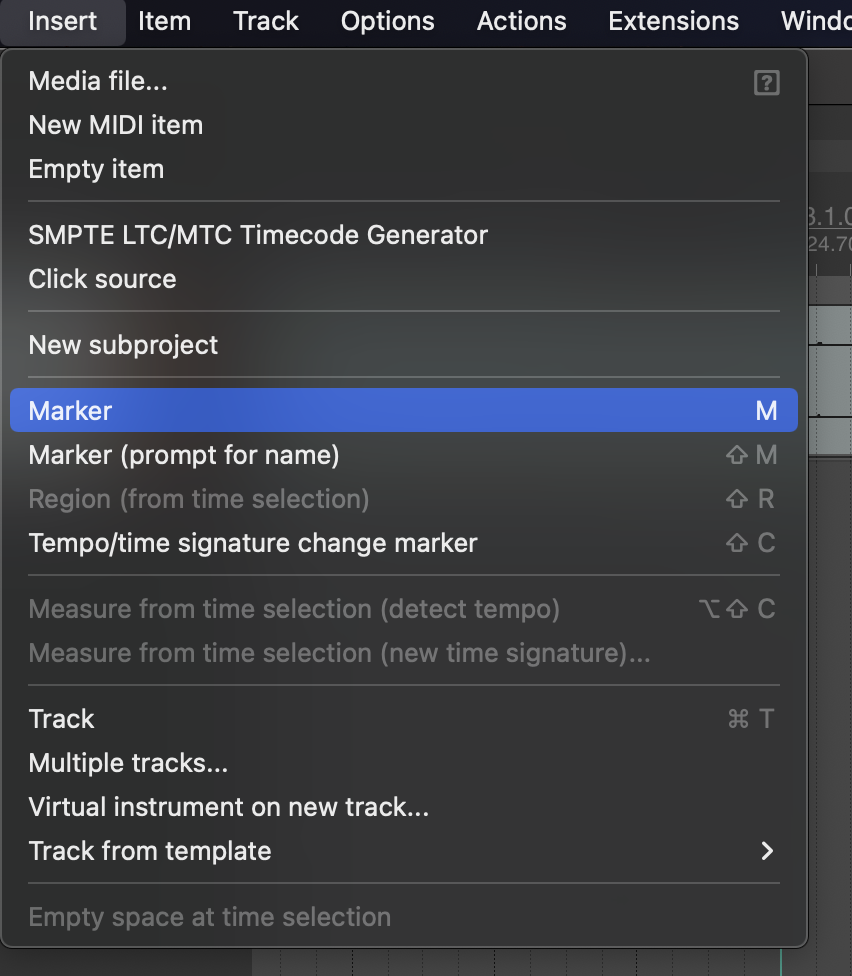Open the Options menu
This screenshot has width=852, height=976.
tap(387, 22)
